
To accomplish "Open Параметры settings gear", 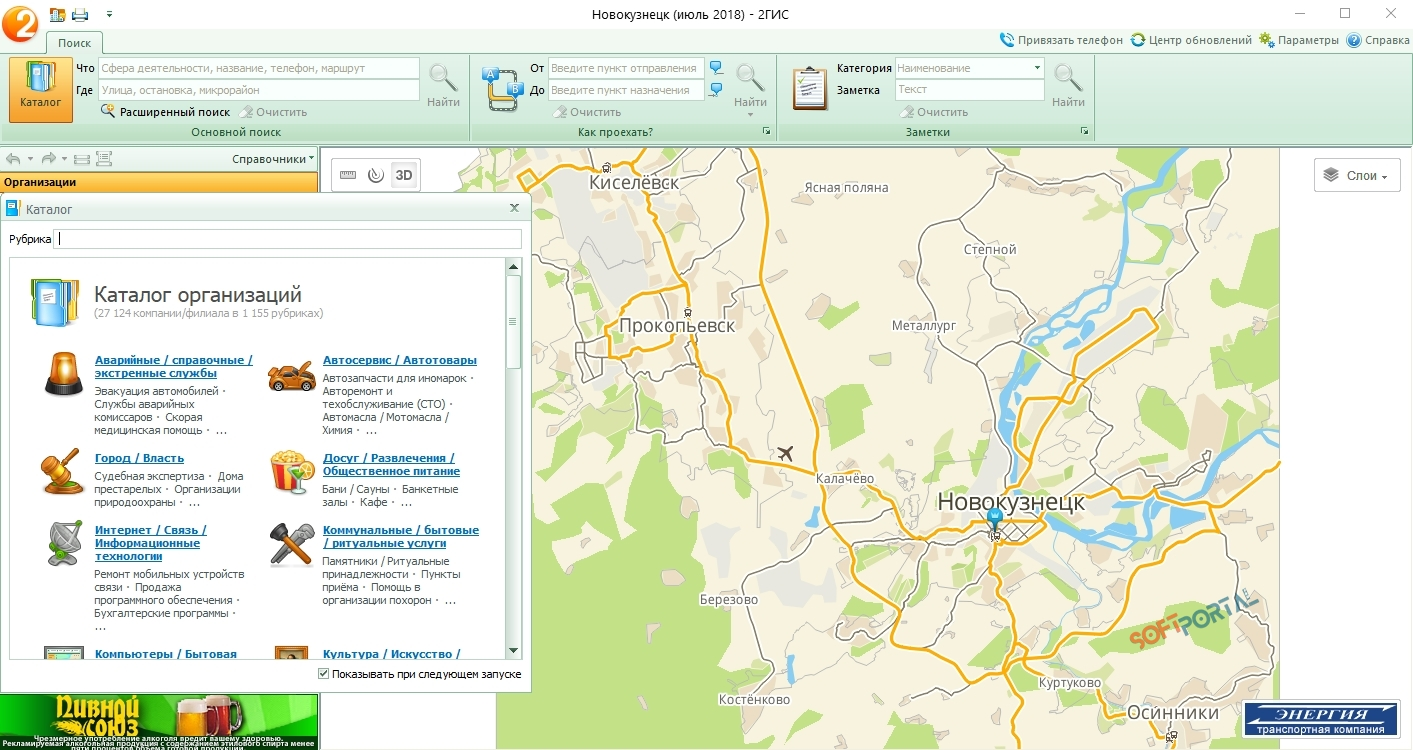I will pyautogui.click(x=1298, y=40).
